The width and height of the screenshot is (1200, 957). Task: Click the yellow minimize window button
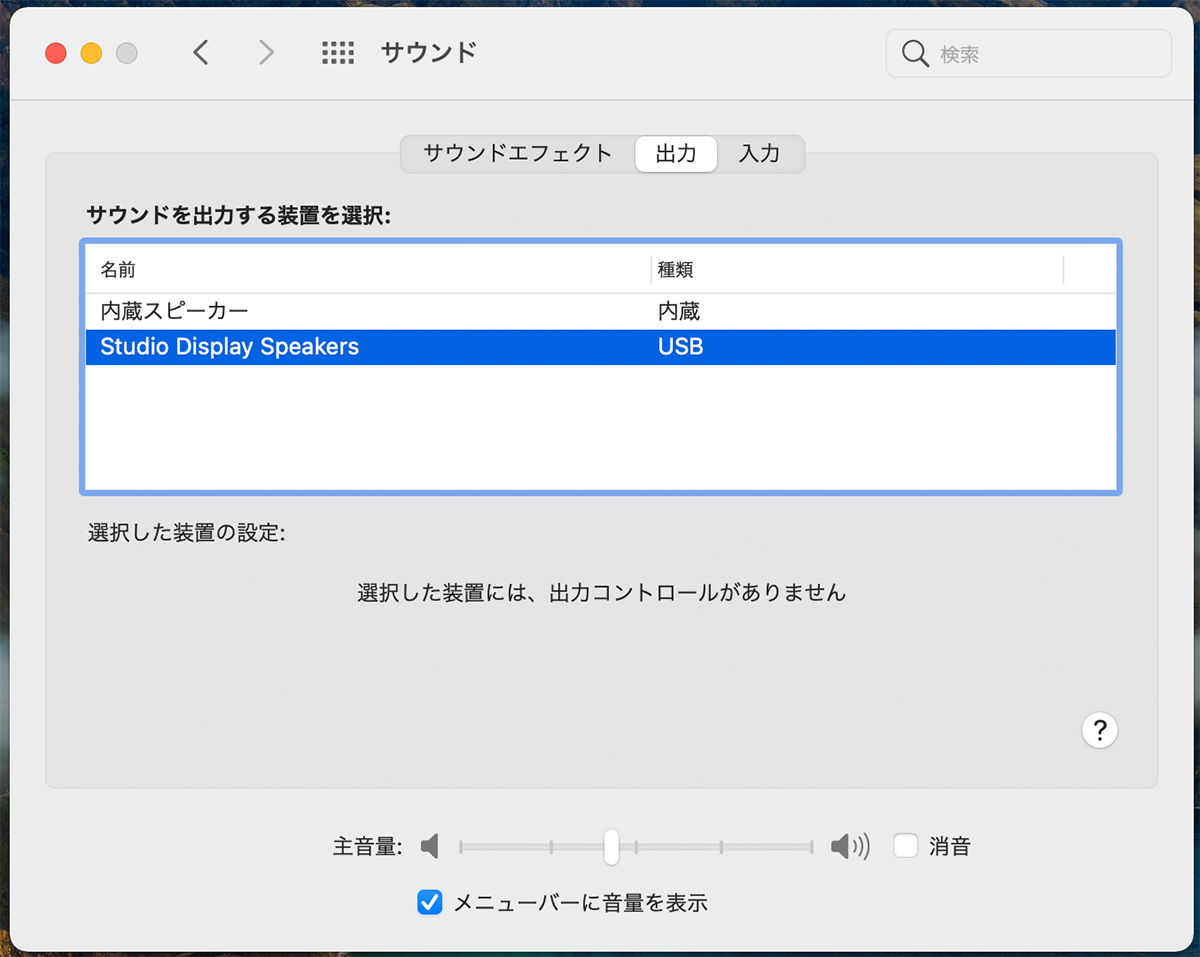point(91,54)
